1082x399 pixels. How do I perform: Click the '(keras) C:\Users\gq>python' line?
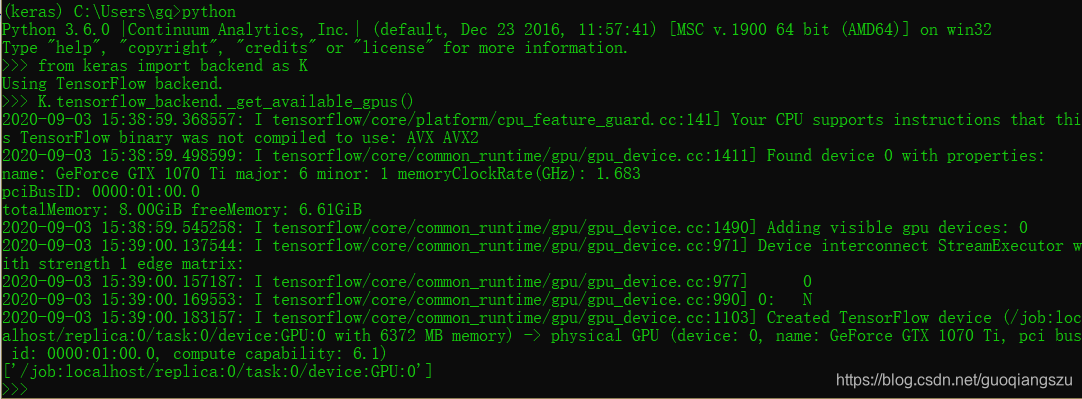click(119, 12)
